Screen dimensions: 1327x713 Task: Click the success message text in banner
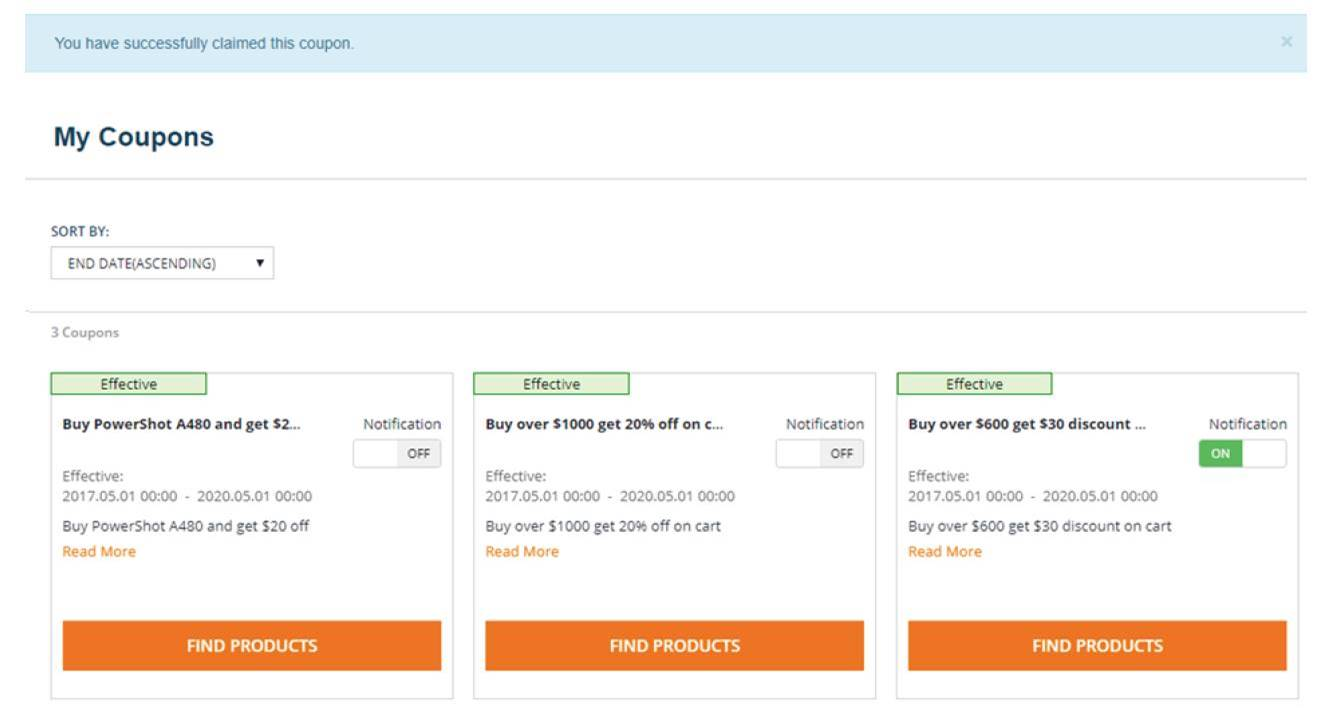coord(205,44)
